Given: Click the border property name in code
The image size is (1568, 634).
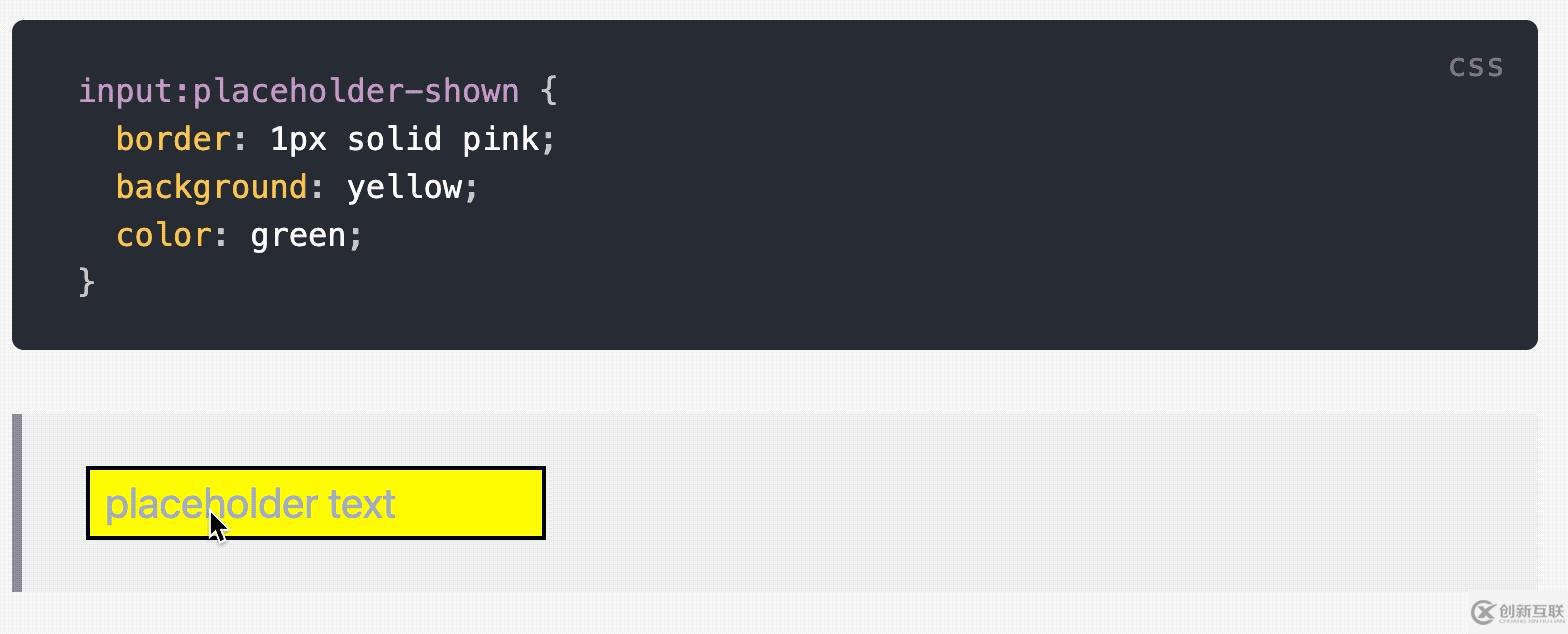Looking at the screenshot, I should point(173,138).
